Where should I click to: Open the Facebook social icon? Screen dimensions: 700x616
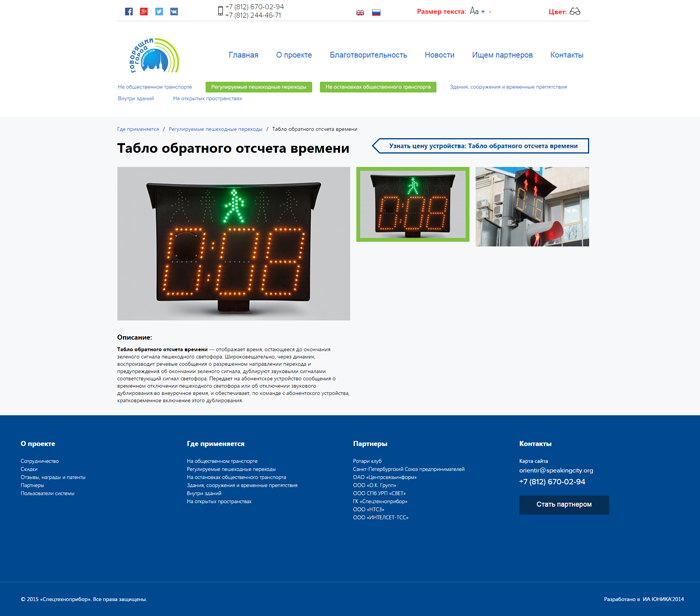(x=129, y=12)
